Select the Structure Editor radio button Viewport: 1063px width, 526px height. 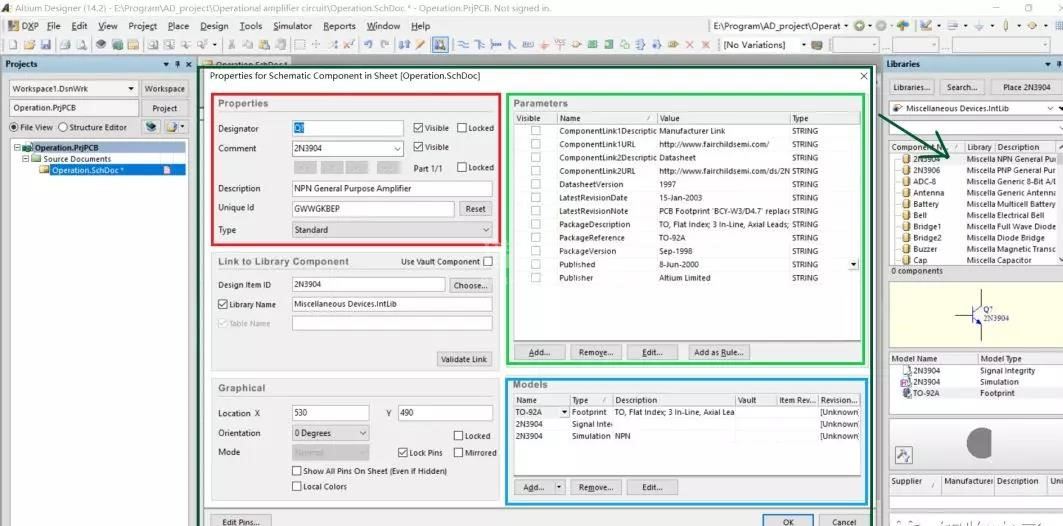[63, 127]
